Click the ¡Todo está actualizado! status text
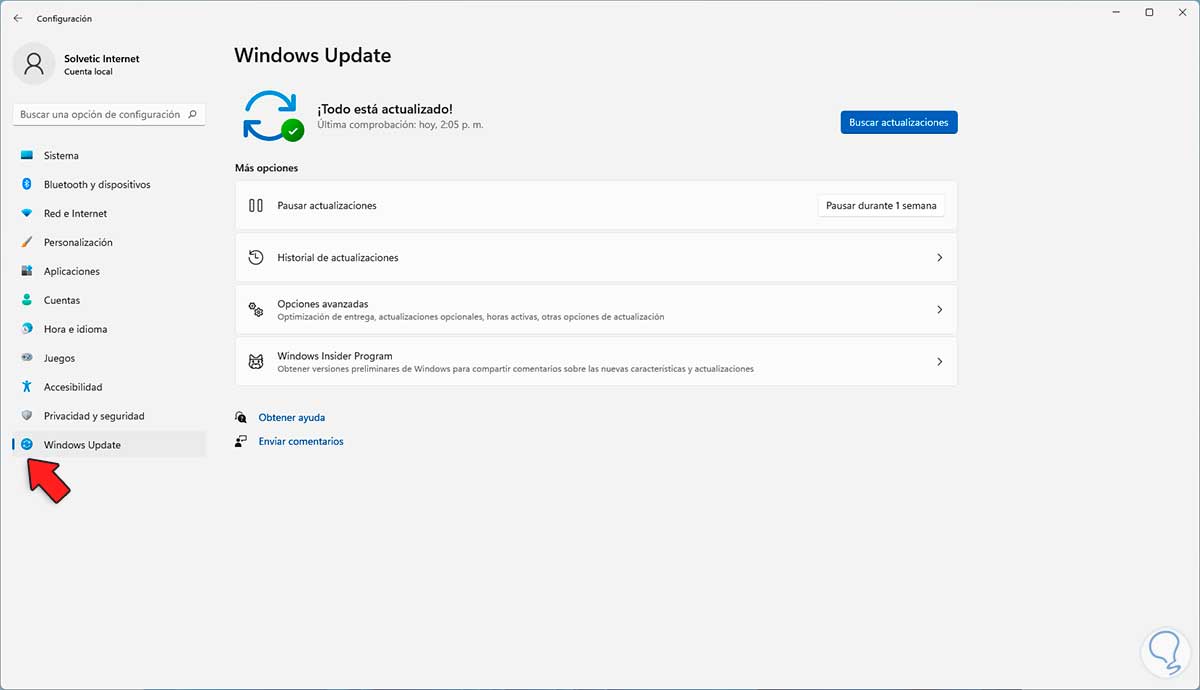 coord(385,109)
